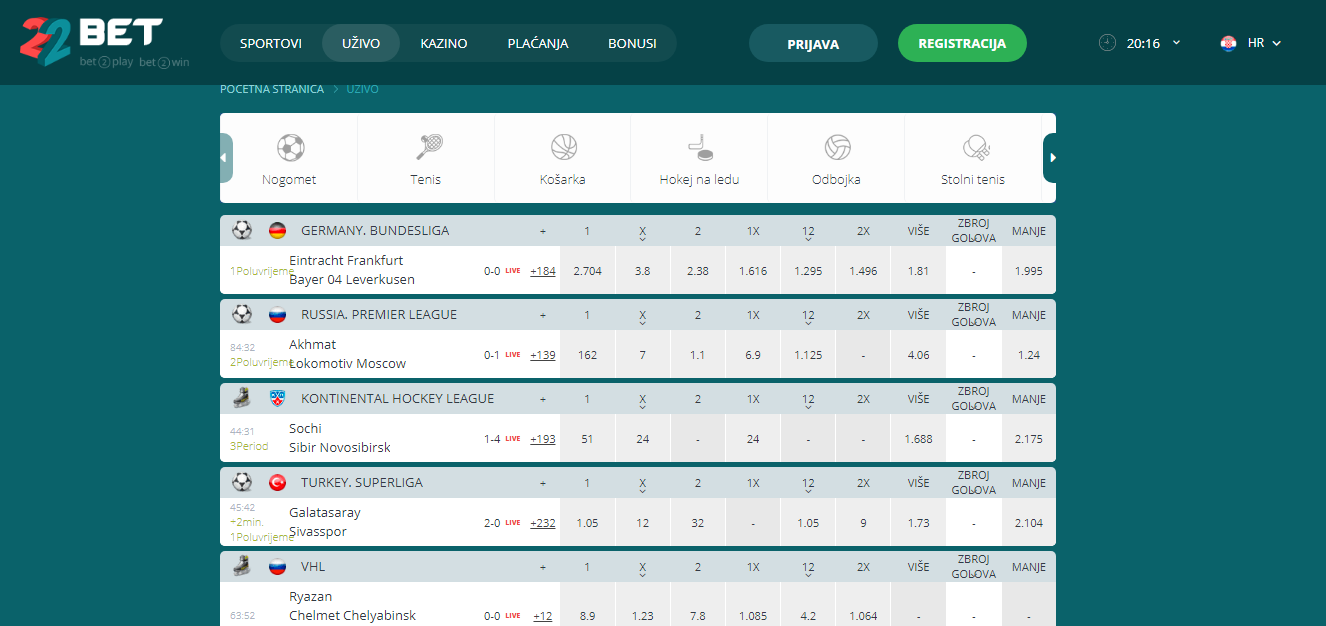1326x626 pixels.
Task: Open the KONTINENTAL HOCKEY LEAGUE title
Action: click(x=397, y=399)
